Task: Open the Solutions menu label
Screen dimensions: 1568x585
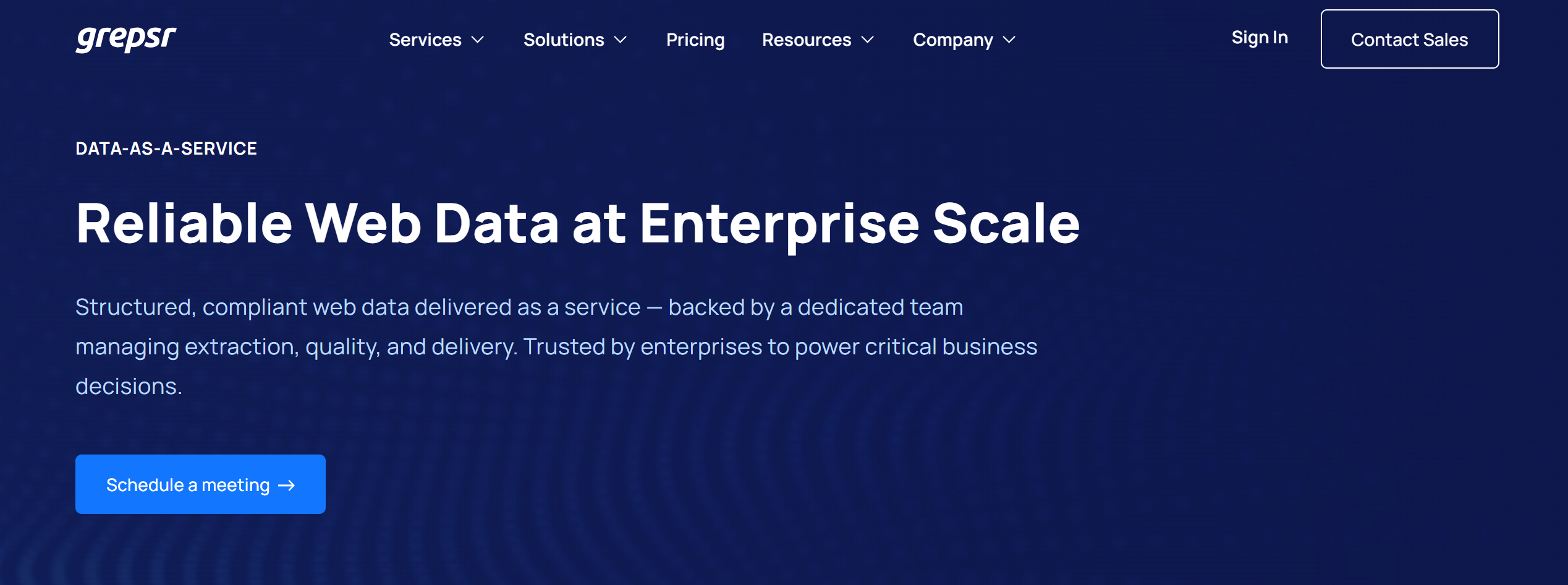Action: 564,40
